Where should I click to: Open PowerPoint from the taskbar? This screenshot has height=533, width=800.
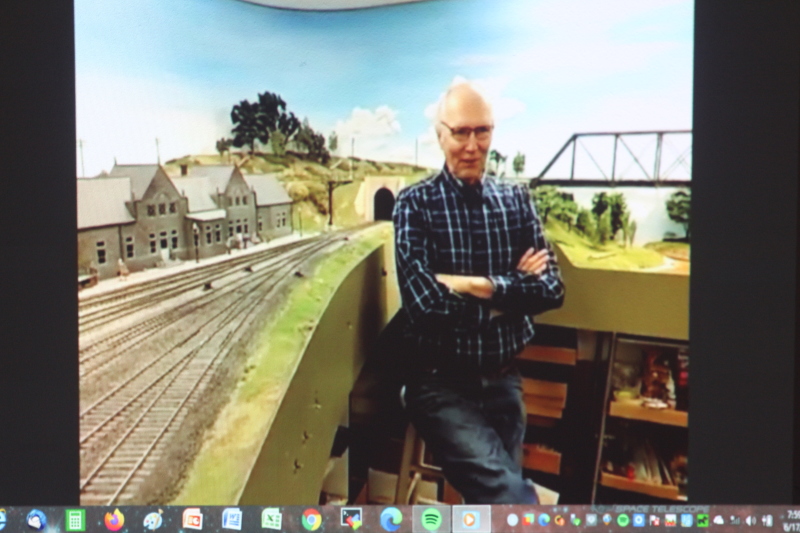click(x=192, y=519)
